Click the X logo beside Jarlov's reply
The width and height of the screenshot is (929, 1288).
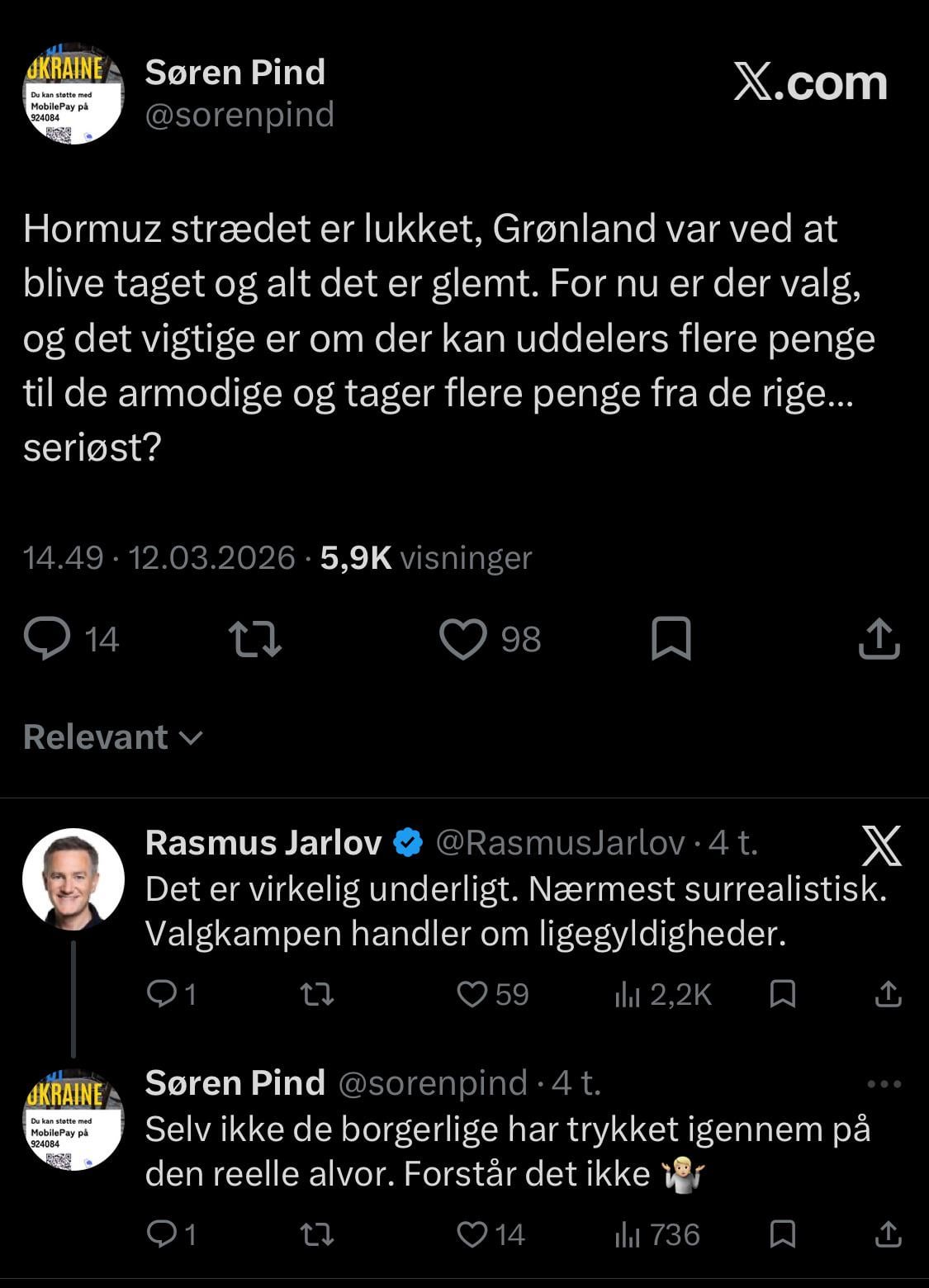pyautogui.click(x=881, y=845)
